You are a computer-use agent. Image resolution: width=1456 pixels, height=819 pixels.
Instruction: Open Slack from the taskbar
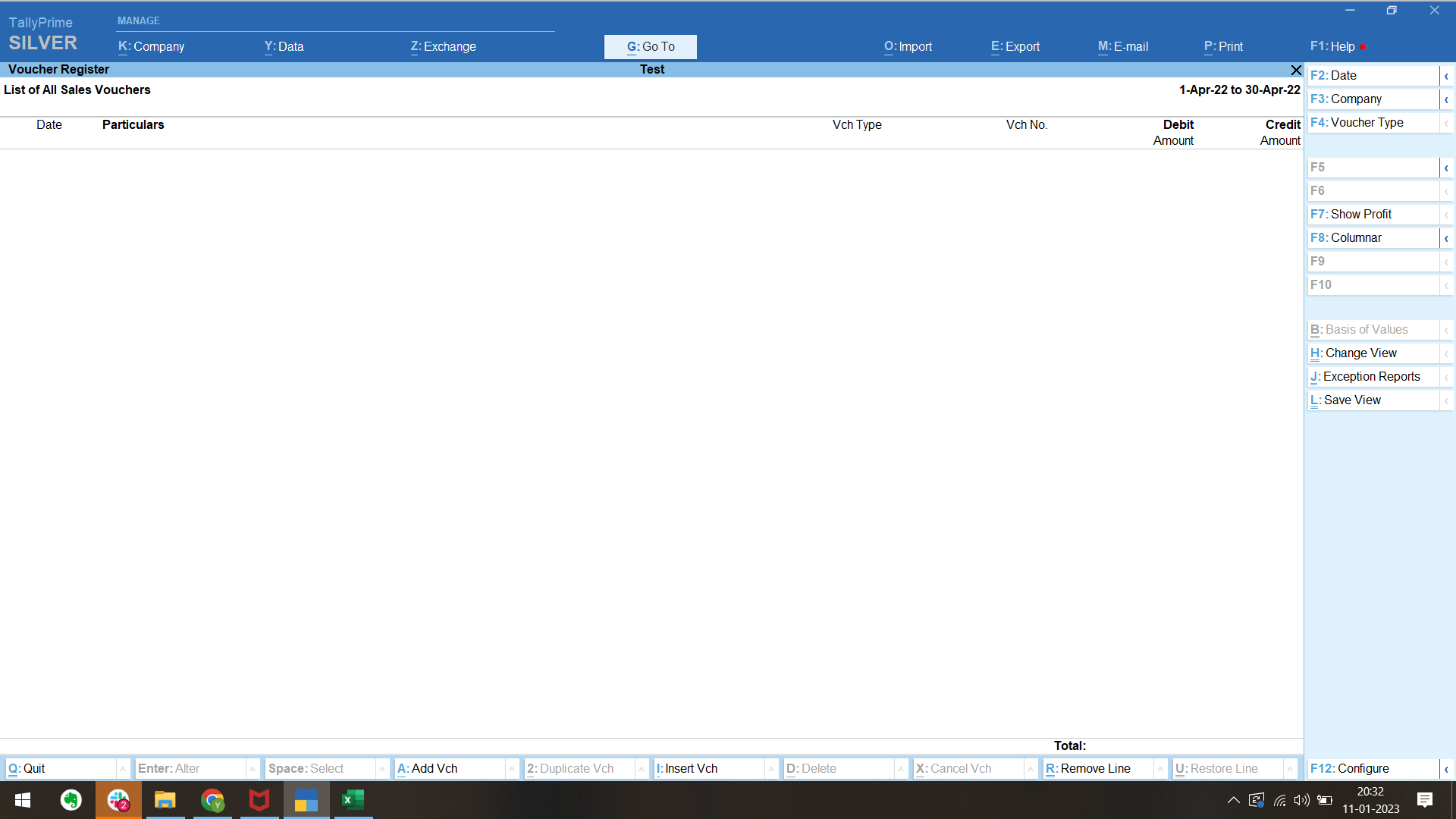[x=118, y=800]
